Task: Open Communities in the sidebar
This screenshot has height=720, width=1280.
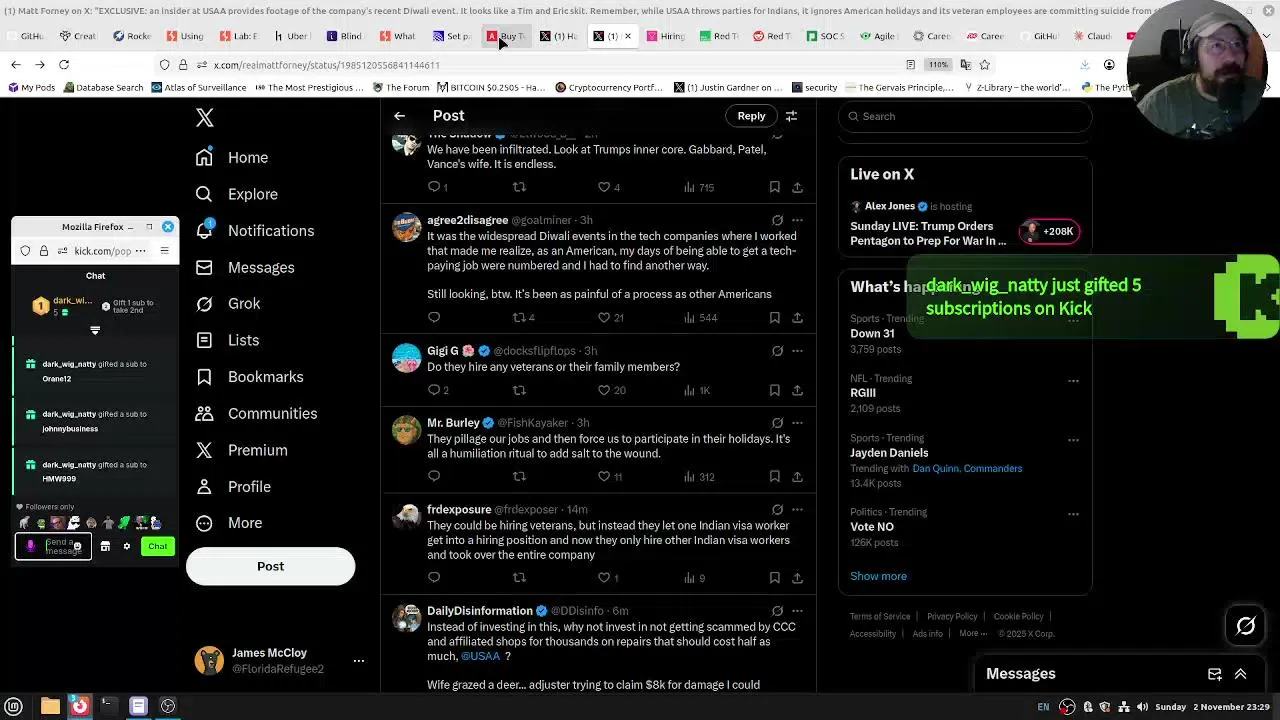Action: [256, 413]
